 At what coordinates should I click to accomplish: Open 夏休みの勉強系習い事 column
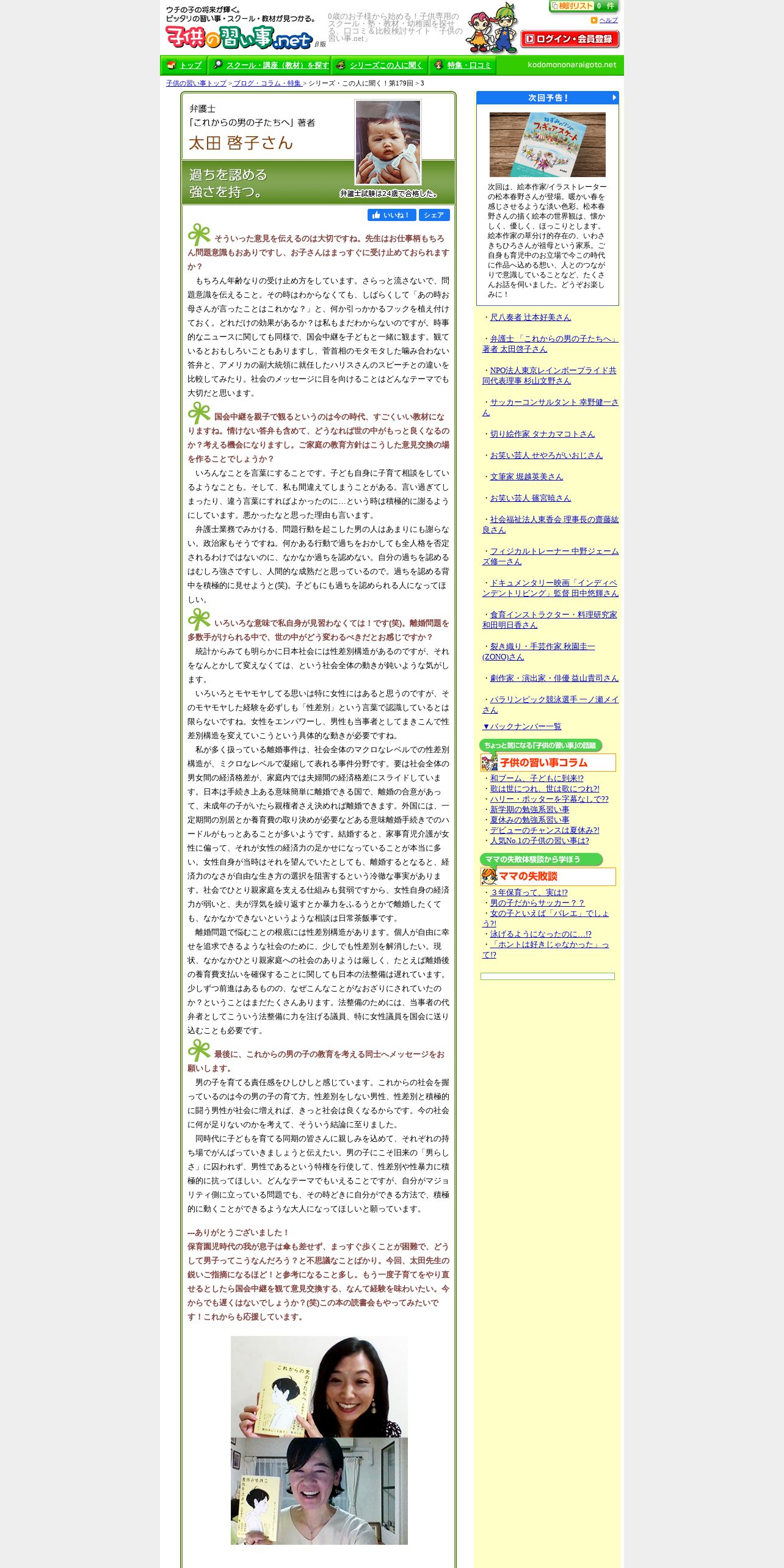[x=530, y=820]
